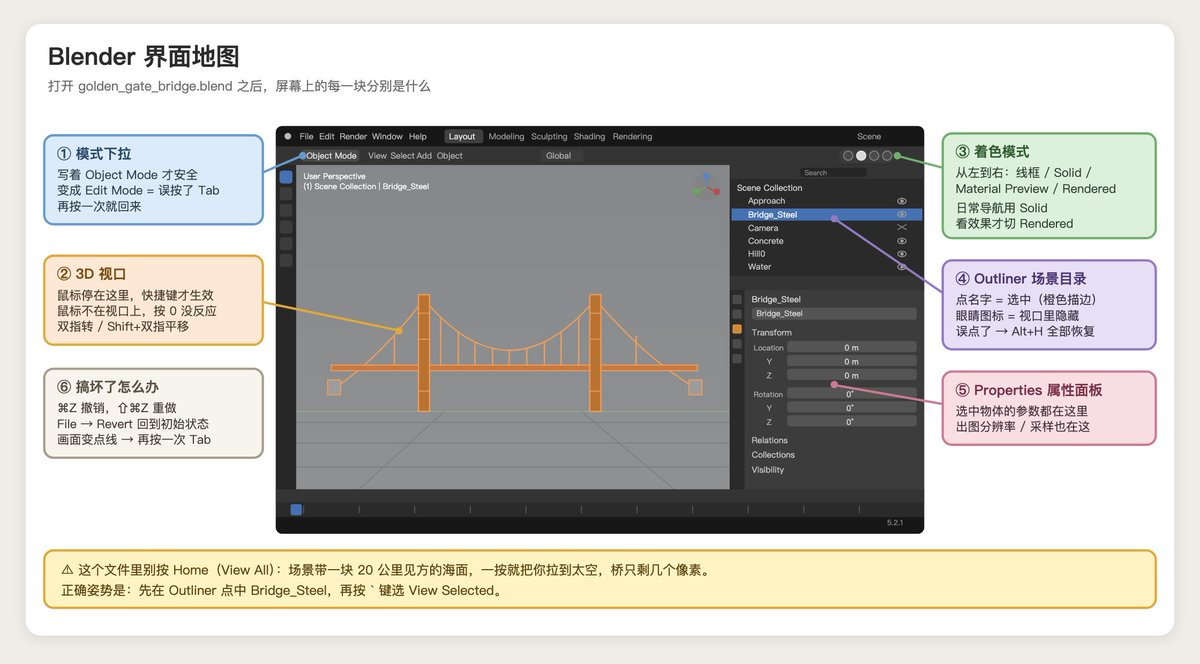Open the Window menu
This screenshot has height=664, width=1200.
387,137
